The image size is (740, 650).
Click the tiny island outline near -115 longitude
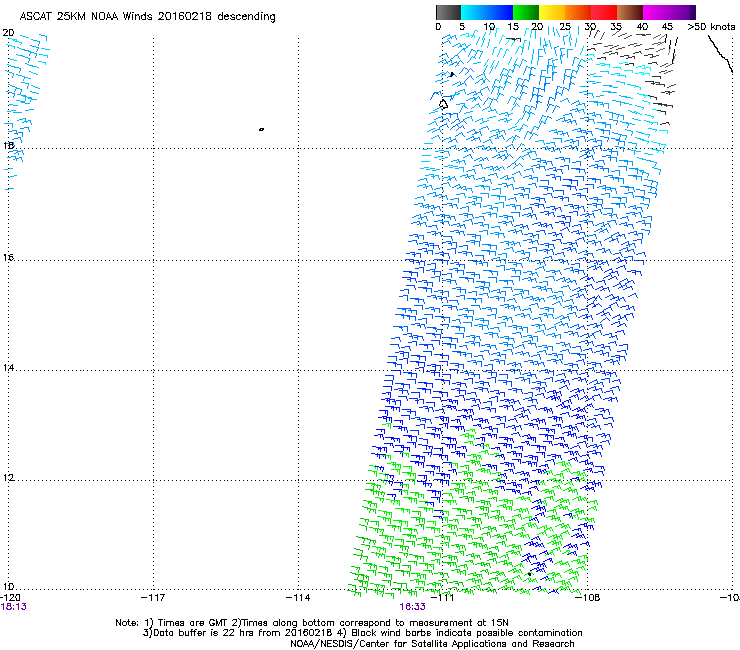261,129
